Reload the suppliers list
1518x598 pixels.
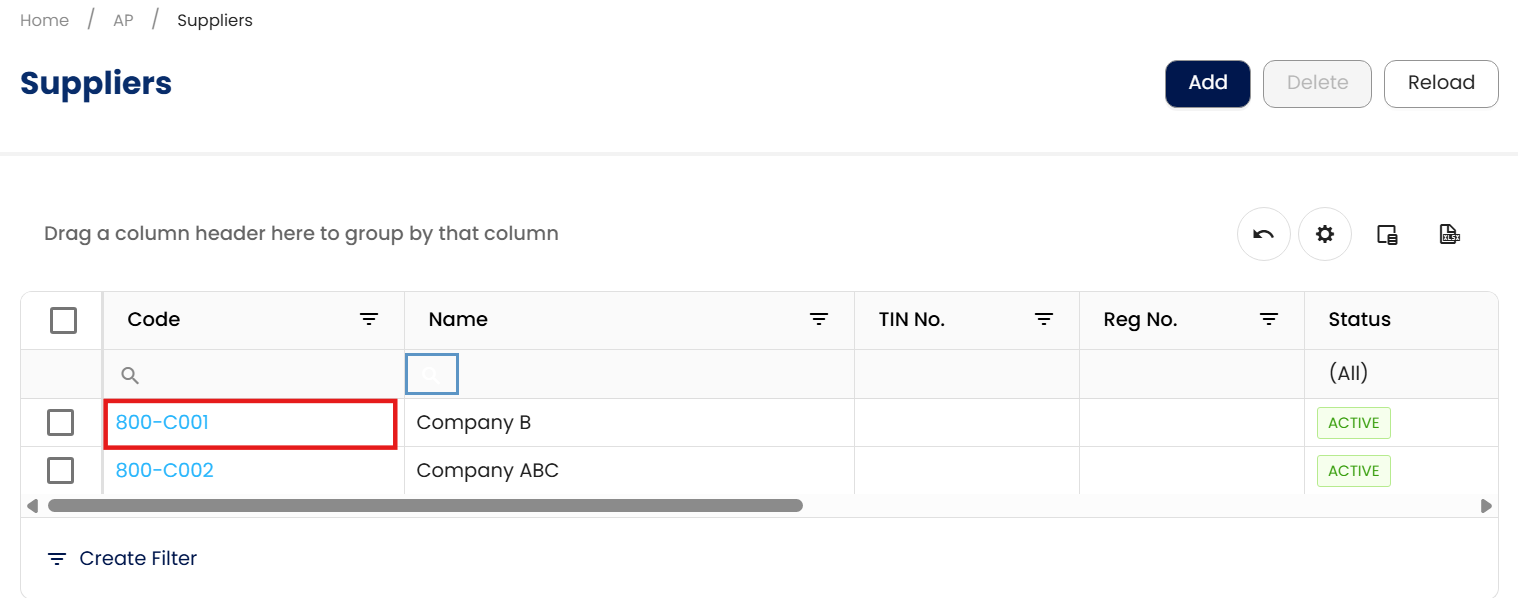tap(1440, 83)
